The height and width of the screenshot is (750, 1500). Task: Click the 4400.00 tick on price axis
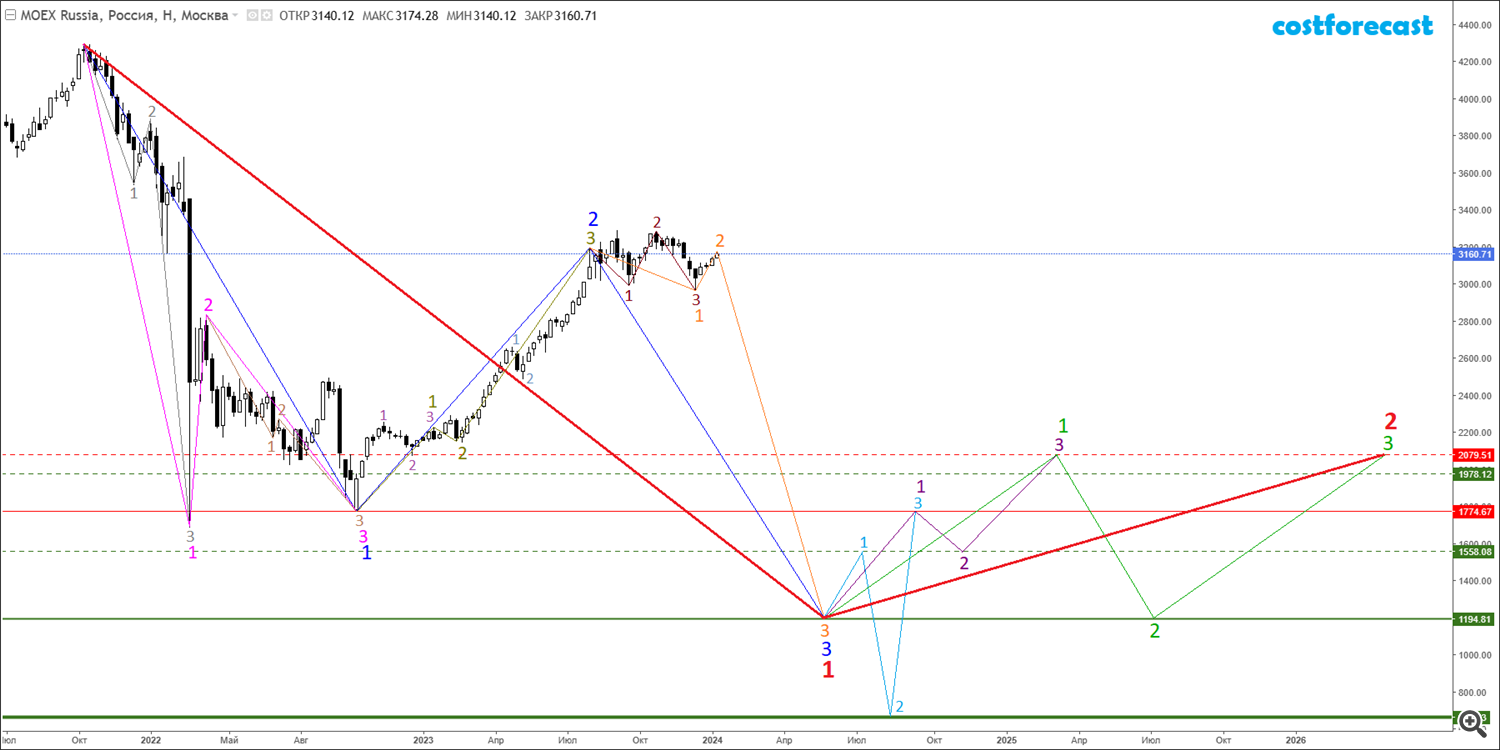1476,25
